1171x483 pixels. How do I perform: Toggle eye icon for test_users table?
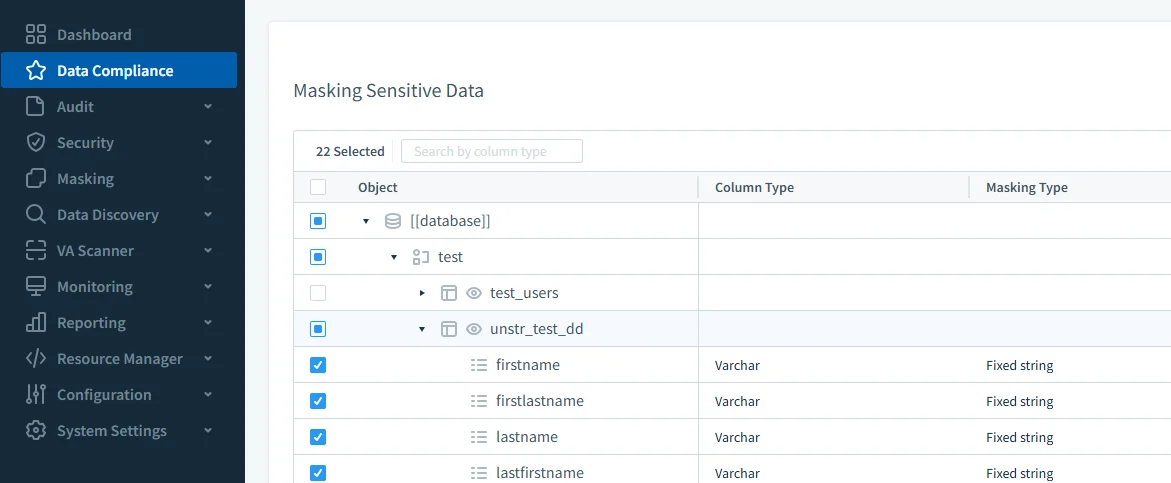pyautogui.click(x=474, y=293)
